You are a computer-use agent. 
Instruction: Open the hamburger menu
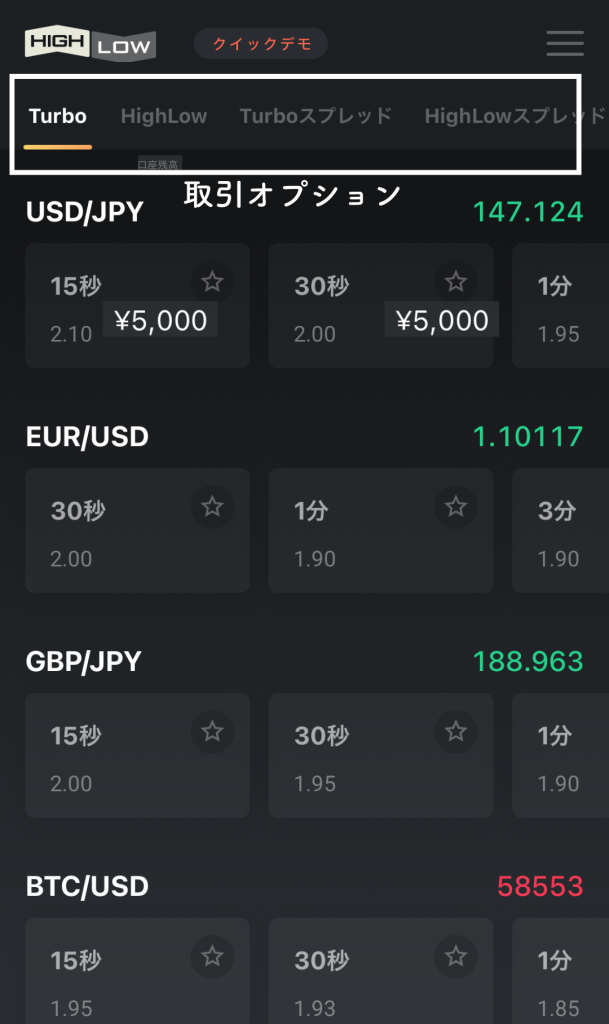tap(565, 43)
